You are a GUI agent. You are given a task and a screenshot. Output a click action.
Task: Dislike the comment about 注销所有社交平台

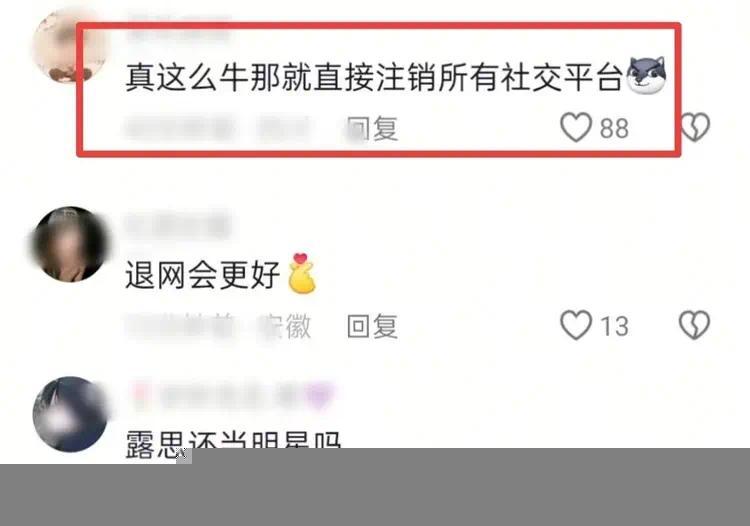(x=695, y=127)
